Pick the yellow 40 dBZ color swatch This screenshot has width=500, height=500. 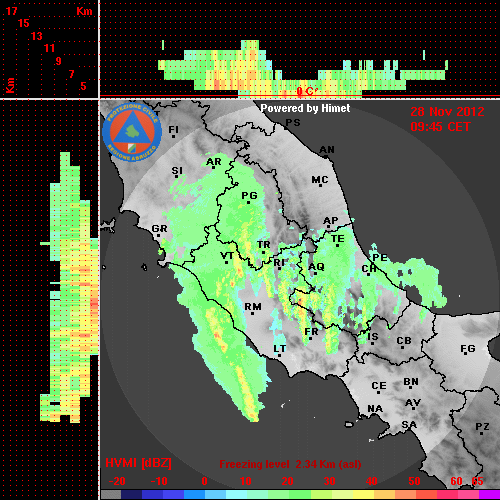363,494
